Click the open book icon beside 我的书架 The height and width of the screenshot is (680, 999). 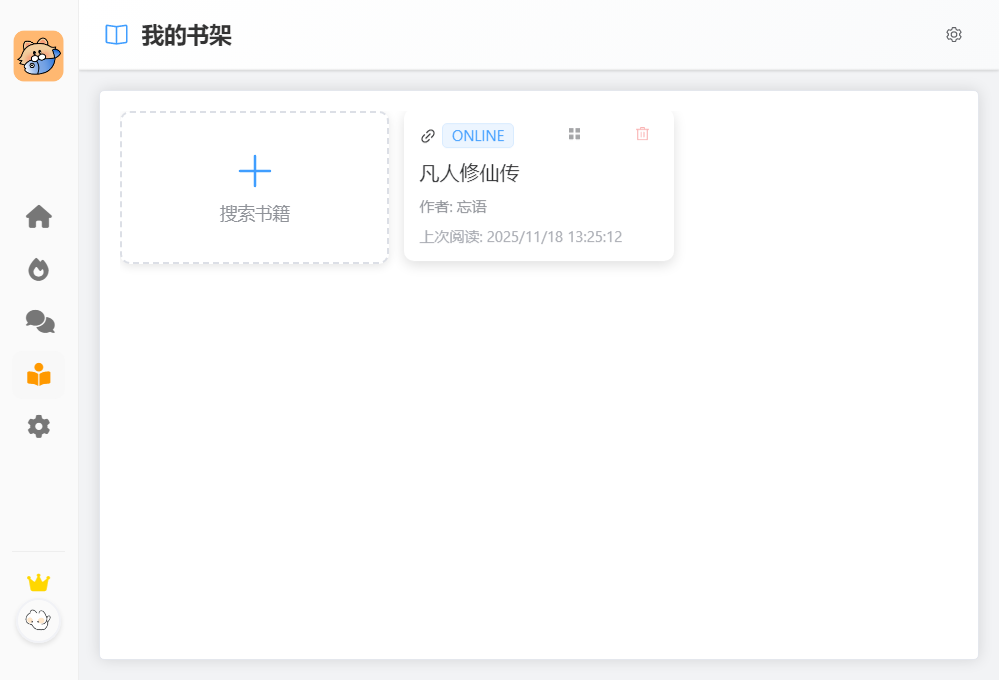coord(117,35)
